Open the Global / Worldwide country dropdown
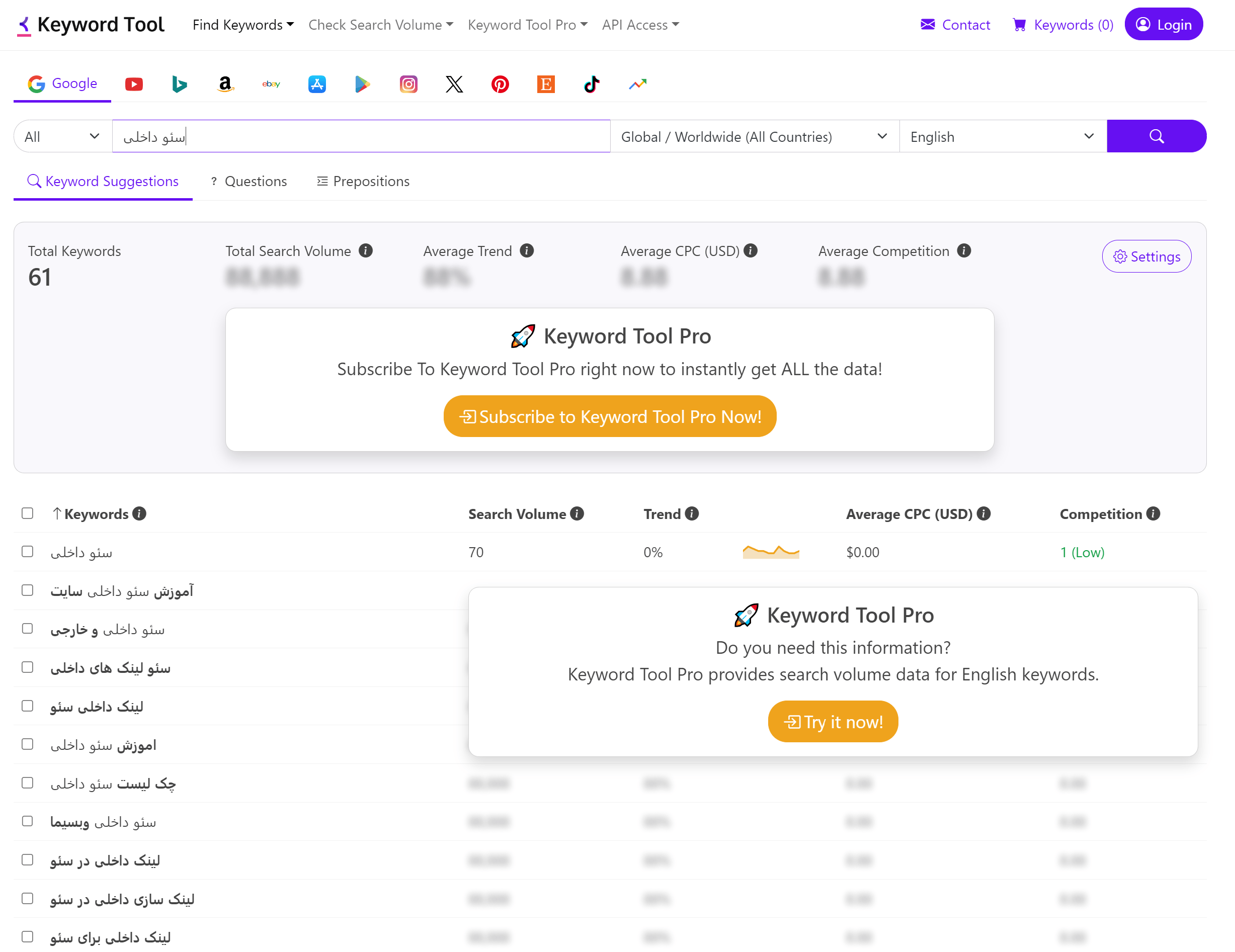The image size is (1235, 952). (x=755, y=136)
